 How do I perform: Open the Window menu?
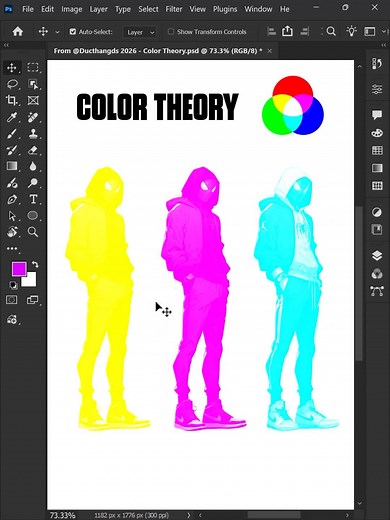(x=258, y=9)
